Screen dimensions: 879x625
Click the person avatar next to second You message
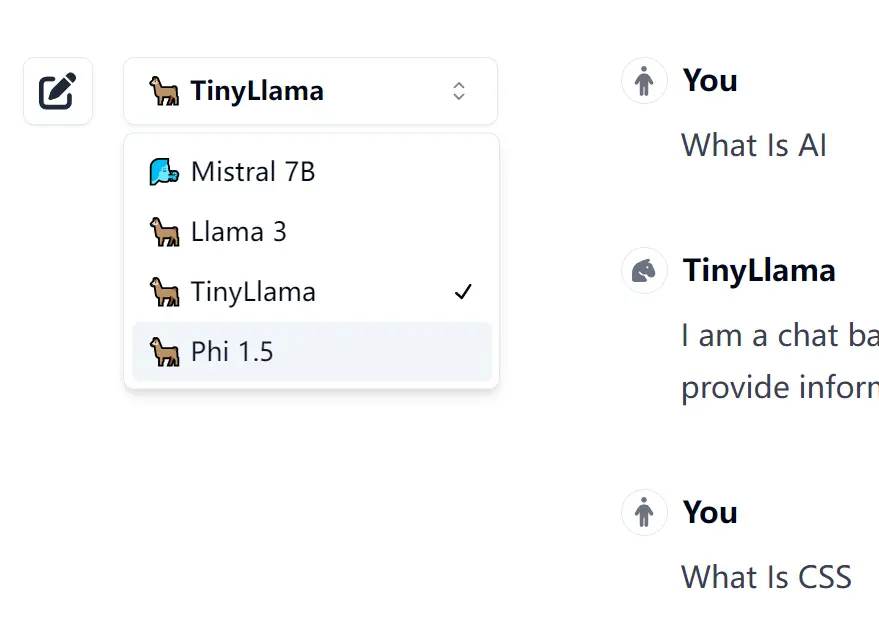pyautogui.click(x=644, y=512)
